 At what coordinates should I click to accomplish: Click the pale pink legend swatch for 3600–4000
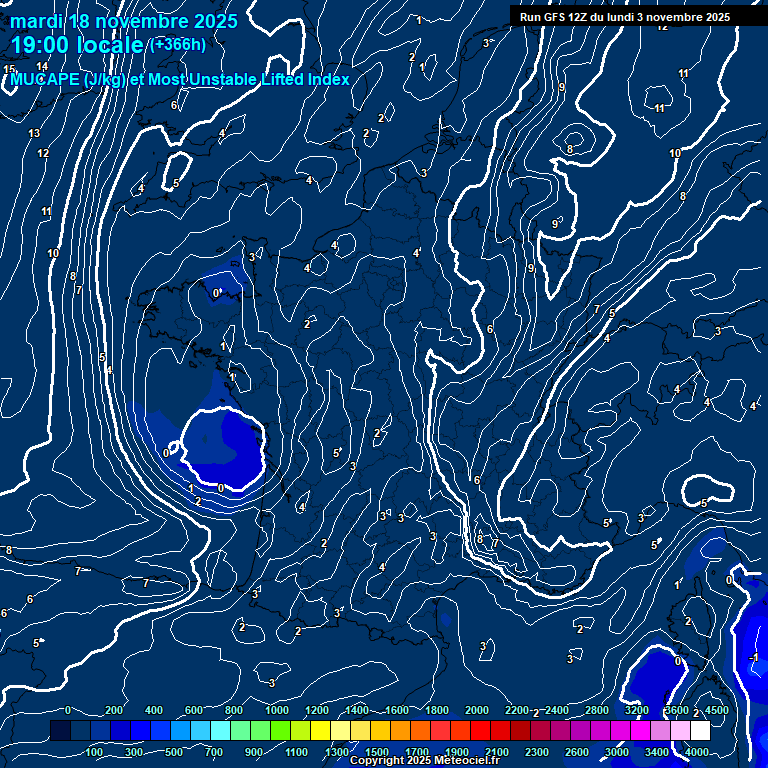pos(681,730)
